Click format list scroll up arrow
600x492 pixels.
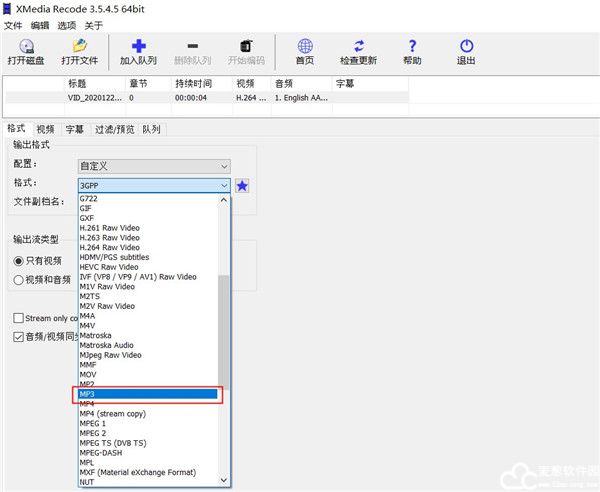pos(224,200)
